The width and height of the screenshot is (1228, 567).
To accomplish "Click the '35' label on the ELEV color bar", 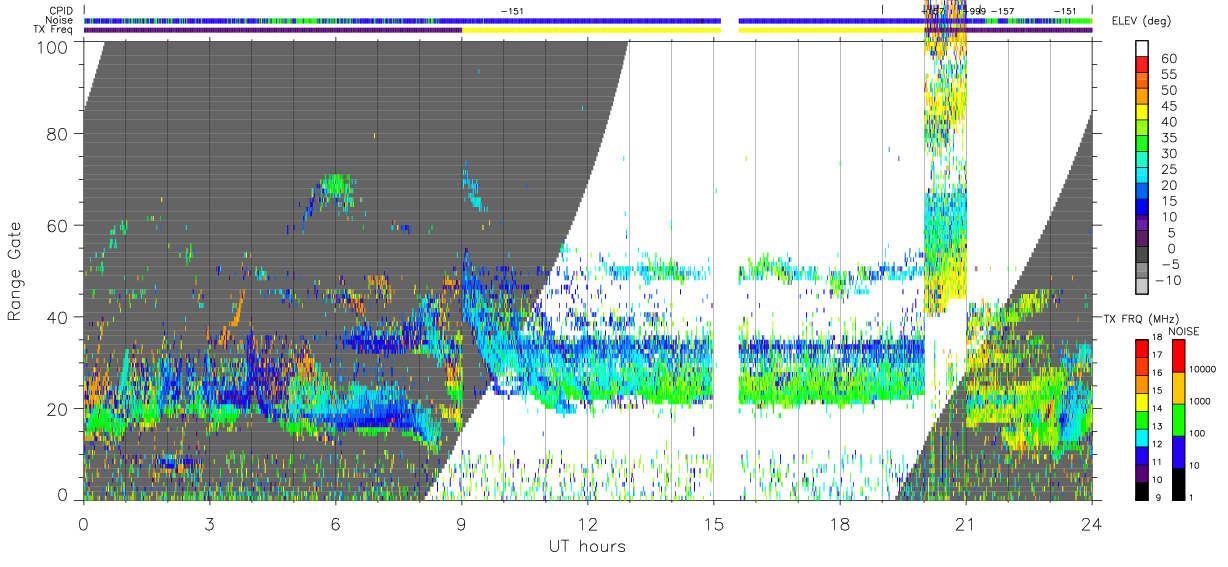I will 1169,137.
